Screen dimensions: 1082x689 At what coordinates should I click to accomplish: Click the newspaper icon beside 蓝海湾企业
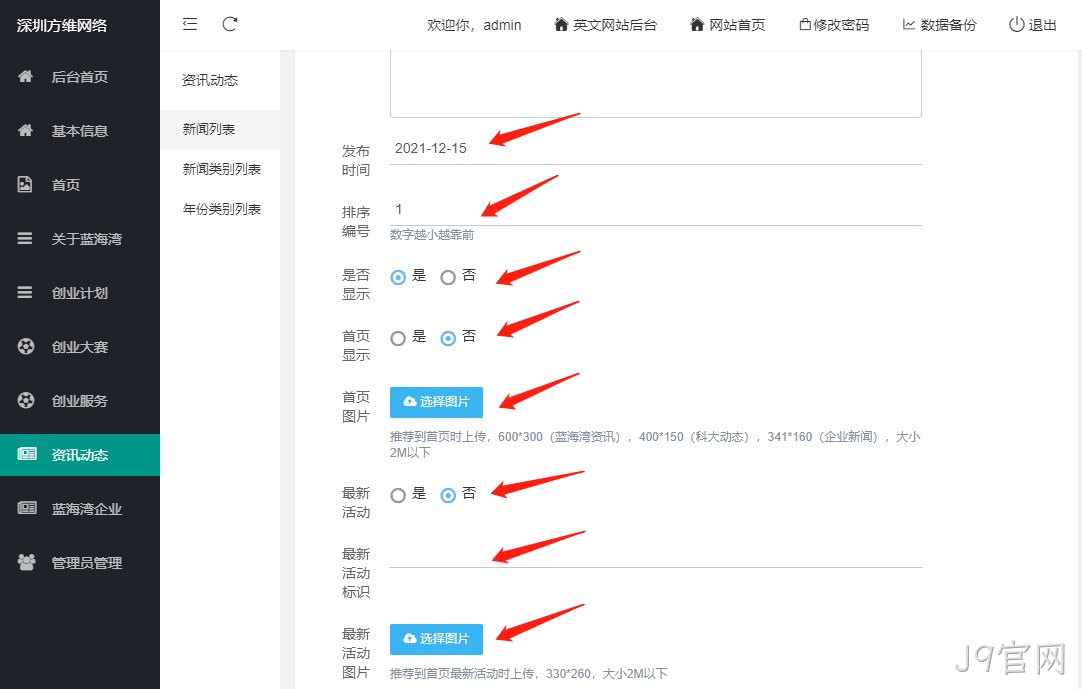(x=27, y=507)
